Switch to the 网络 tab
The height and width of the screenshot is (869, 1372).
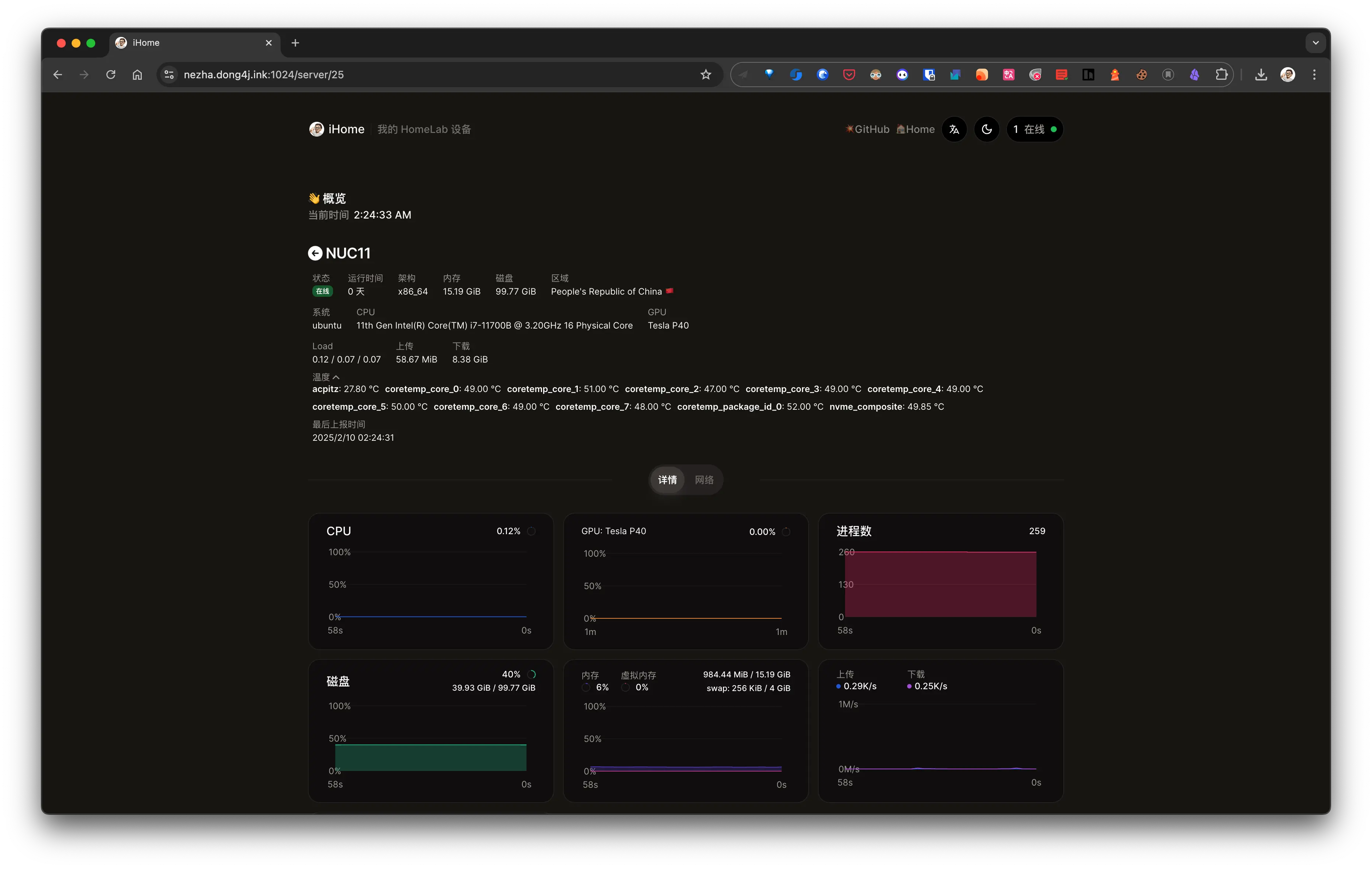point(704,480)
